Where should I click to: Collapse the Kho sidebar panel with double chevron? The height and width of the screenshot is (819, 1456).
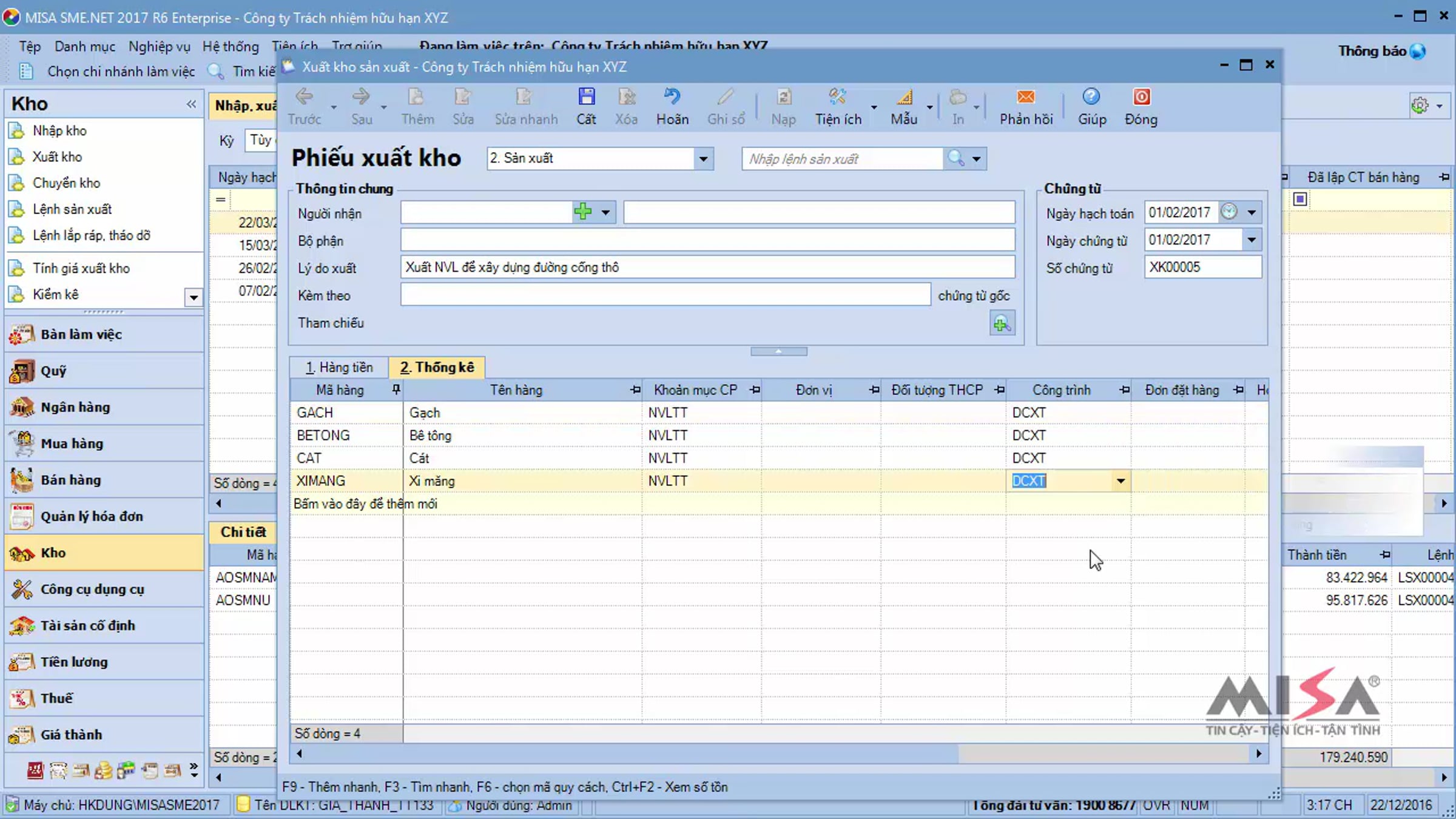click(191, 104)
